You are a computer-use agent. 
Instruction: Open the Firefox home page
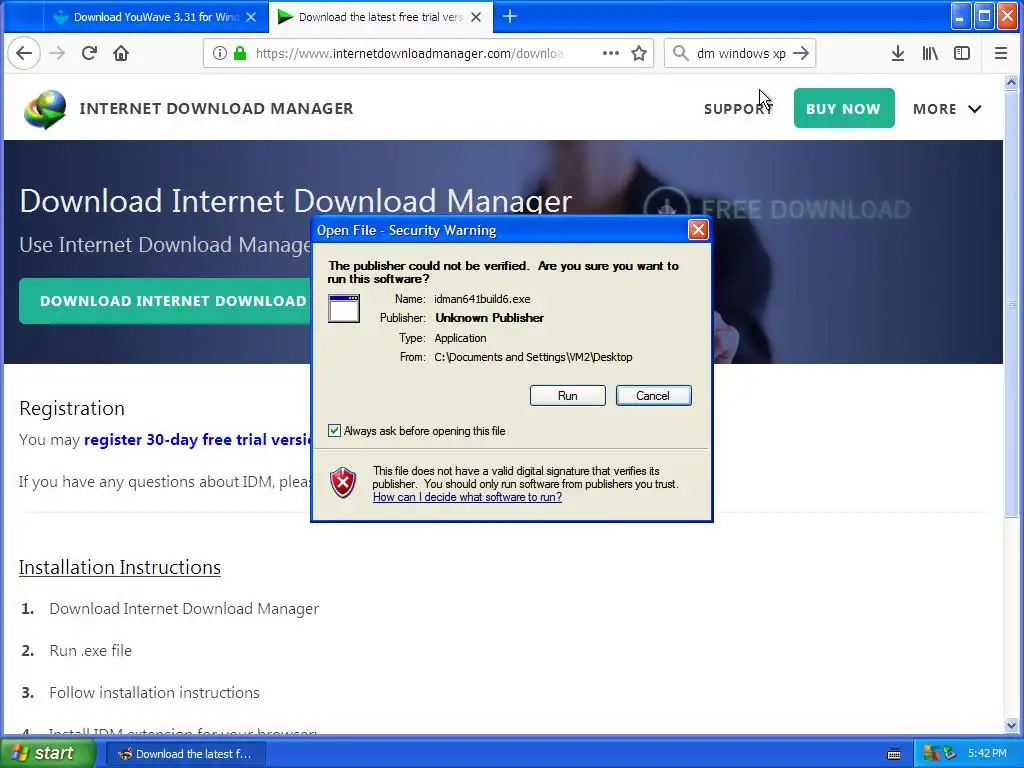121,54
